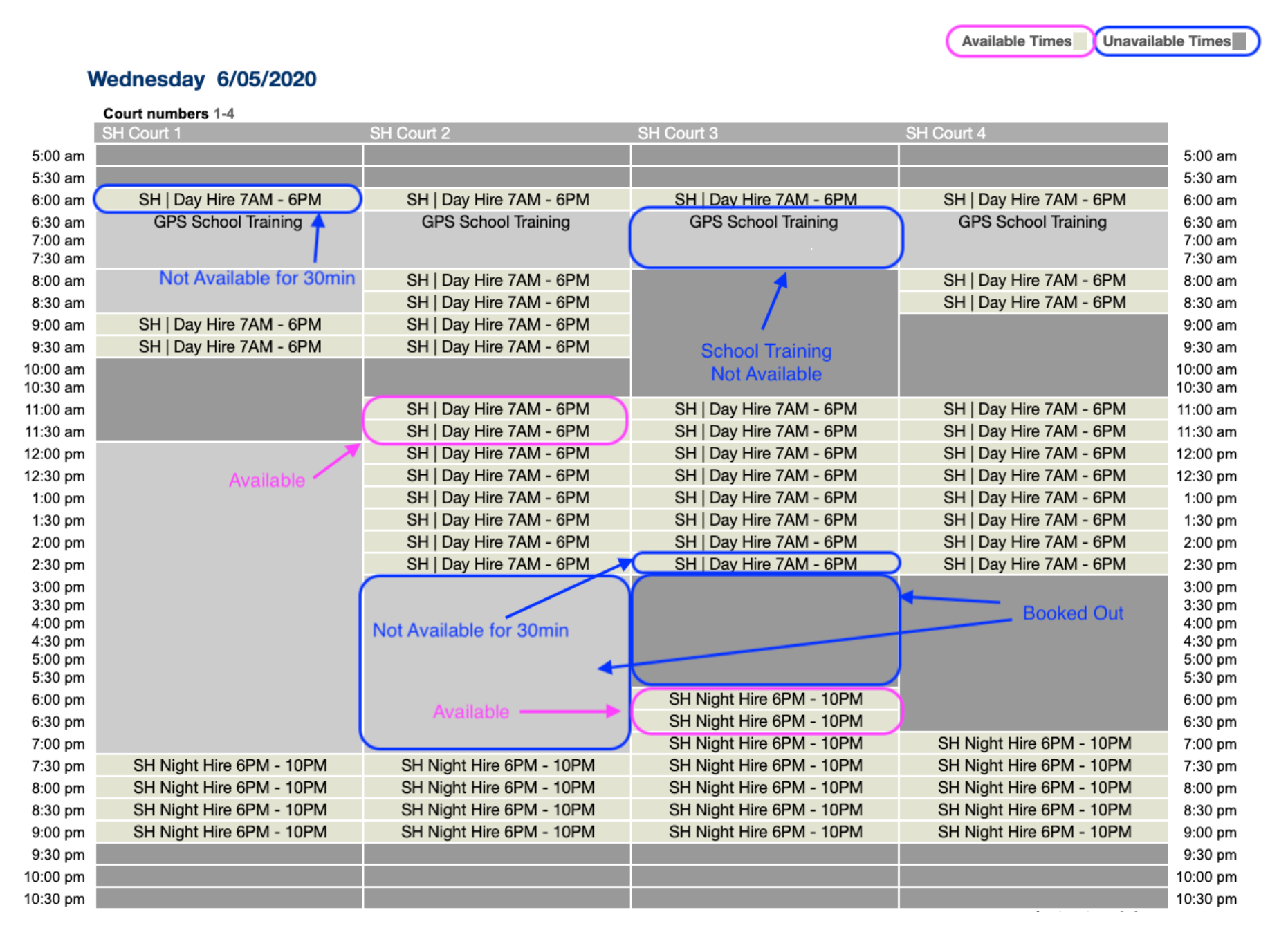1288x928 pixels.
Task: Book Court 4 Day Hire slot at 8:30 am
Action: (x=1033, y=302)
